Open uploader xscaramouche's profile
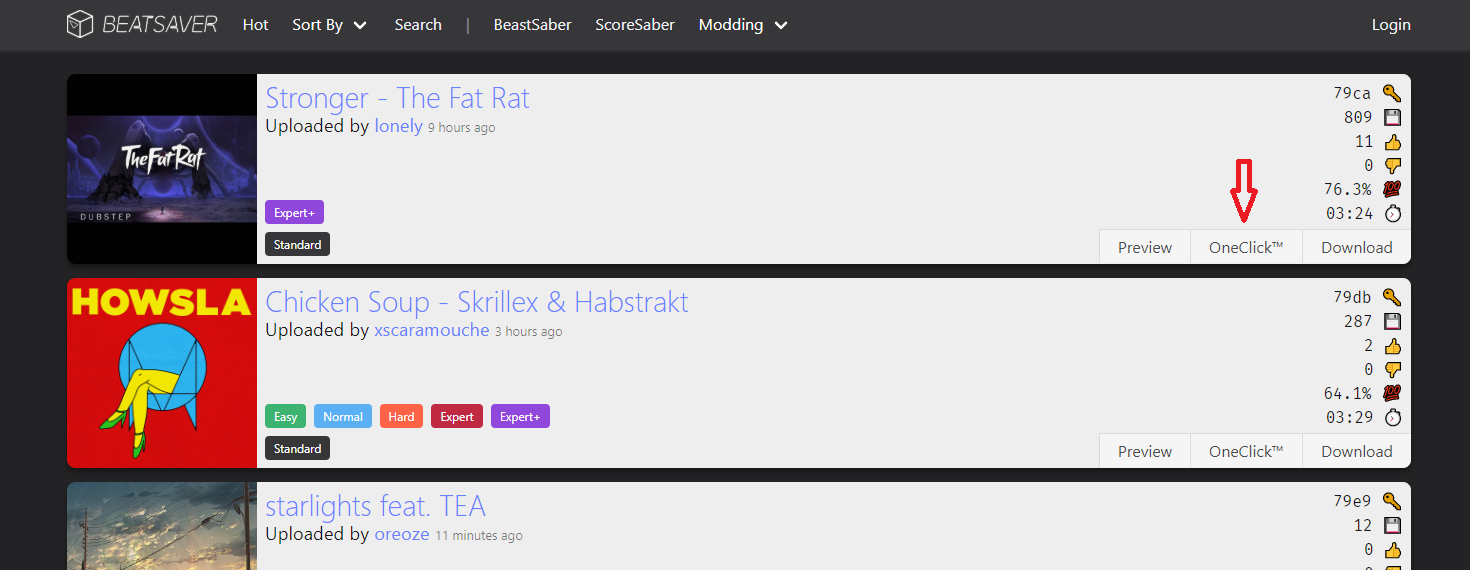Screen dimensions: 1470x570 pyautogui.click(x=432, y=331)
